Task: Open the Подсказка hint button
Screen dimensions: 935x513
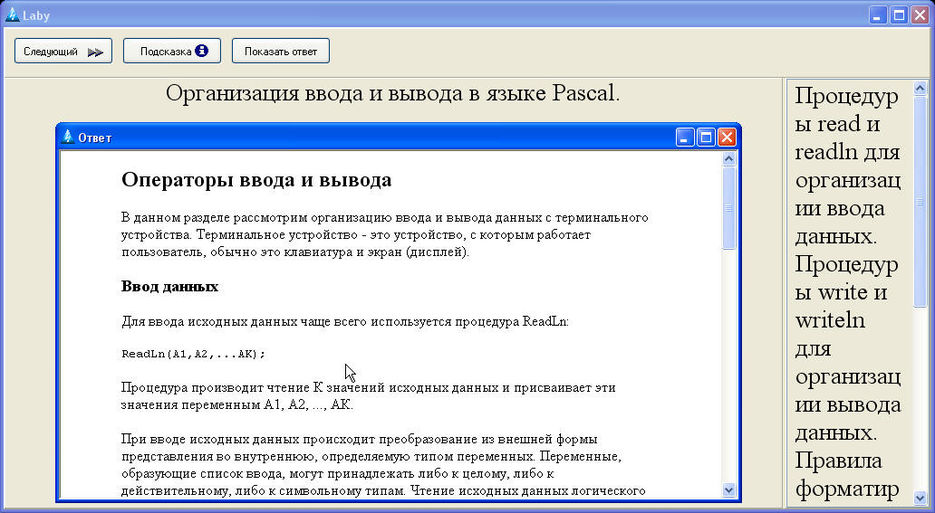Action: (x=172, y=51)
